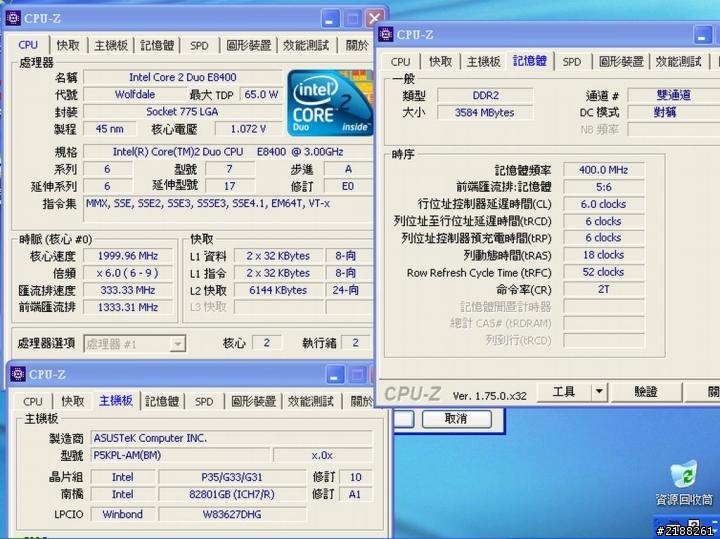The width and height of the screenshot is (720, 539).
Task: Click the 晶片組 value P35/G33/G31
Action: pyautogui.click(x=232, y=477)
